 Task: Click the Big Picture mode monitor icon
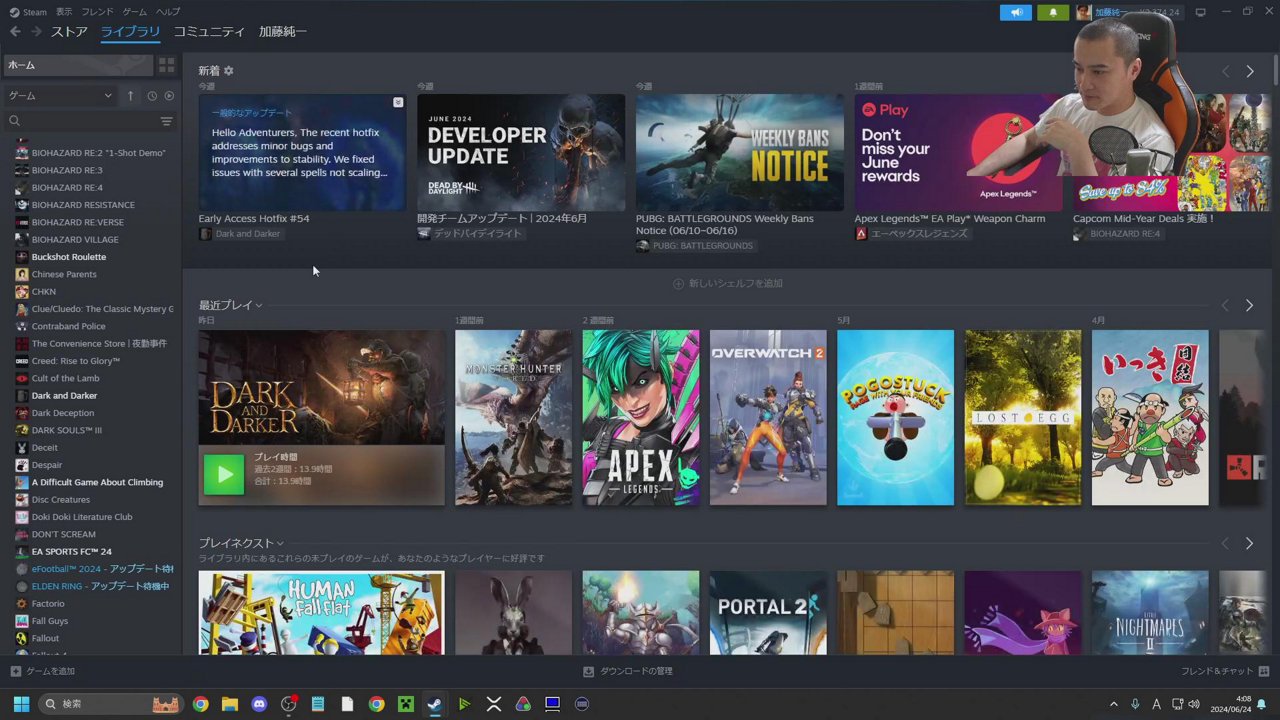coord(1200,12)
